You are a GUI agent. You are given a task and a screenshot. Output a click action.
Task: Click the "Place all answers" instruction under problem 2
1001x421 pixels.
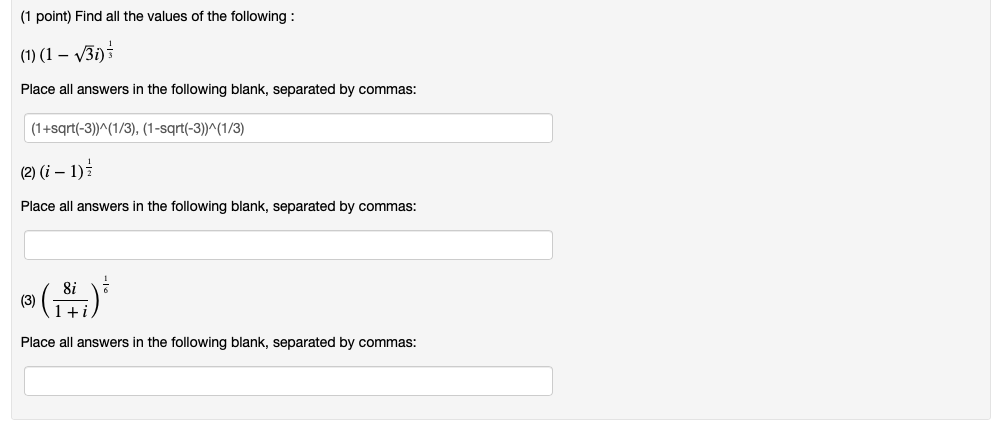coord(218,206)
